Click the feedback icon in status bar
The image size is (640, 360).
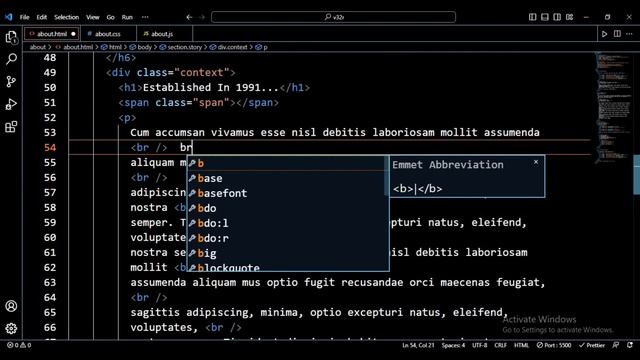tap(616, 345)
